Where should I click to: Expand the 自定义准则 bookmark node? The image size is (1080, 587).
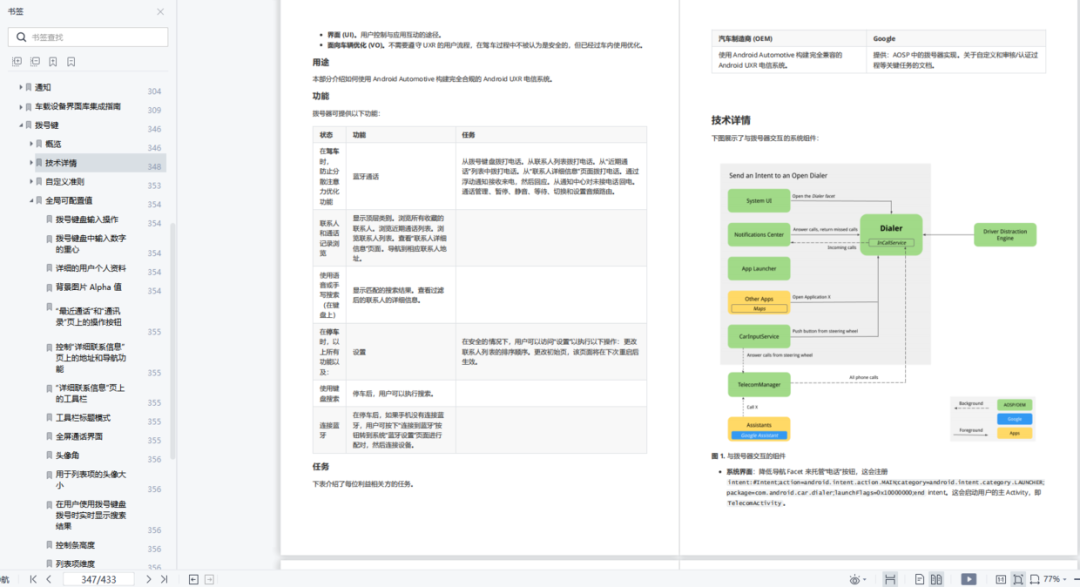click(31, 182)
